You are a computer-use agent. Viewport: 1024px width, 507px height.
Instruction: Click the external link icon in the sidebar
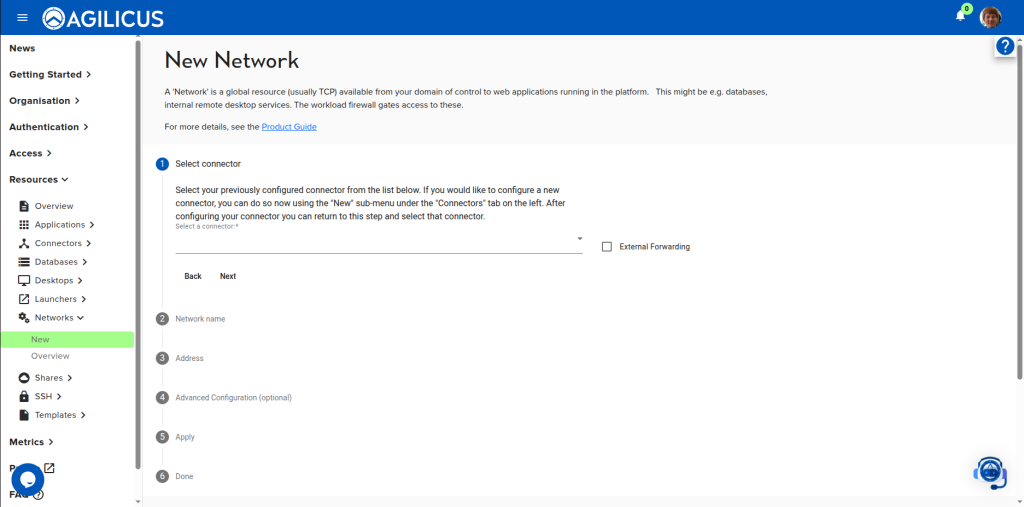(49, 468)
